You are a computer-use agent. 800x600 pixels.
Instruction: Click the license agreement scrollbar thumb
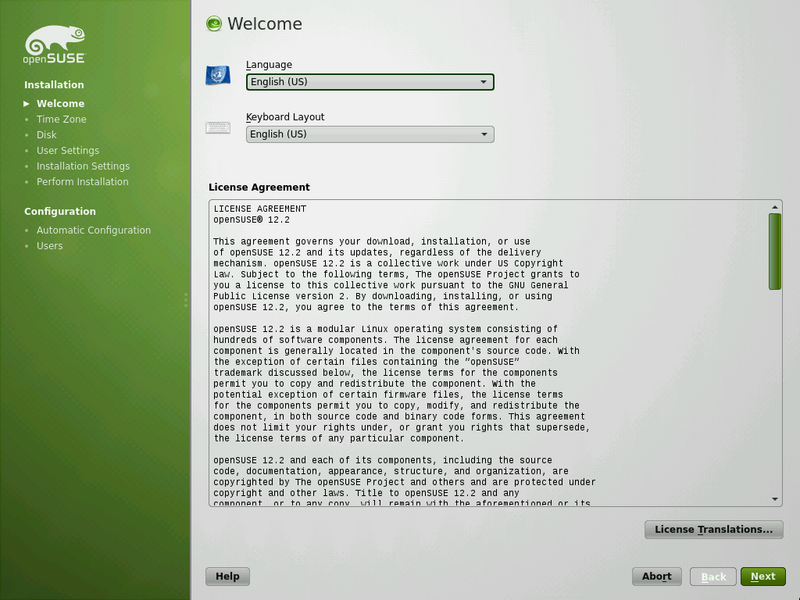pos(775,252)
